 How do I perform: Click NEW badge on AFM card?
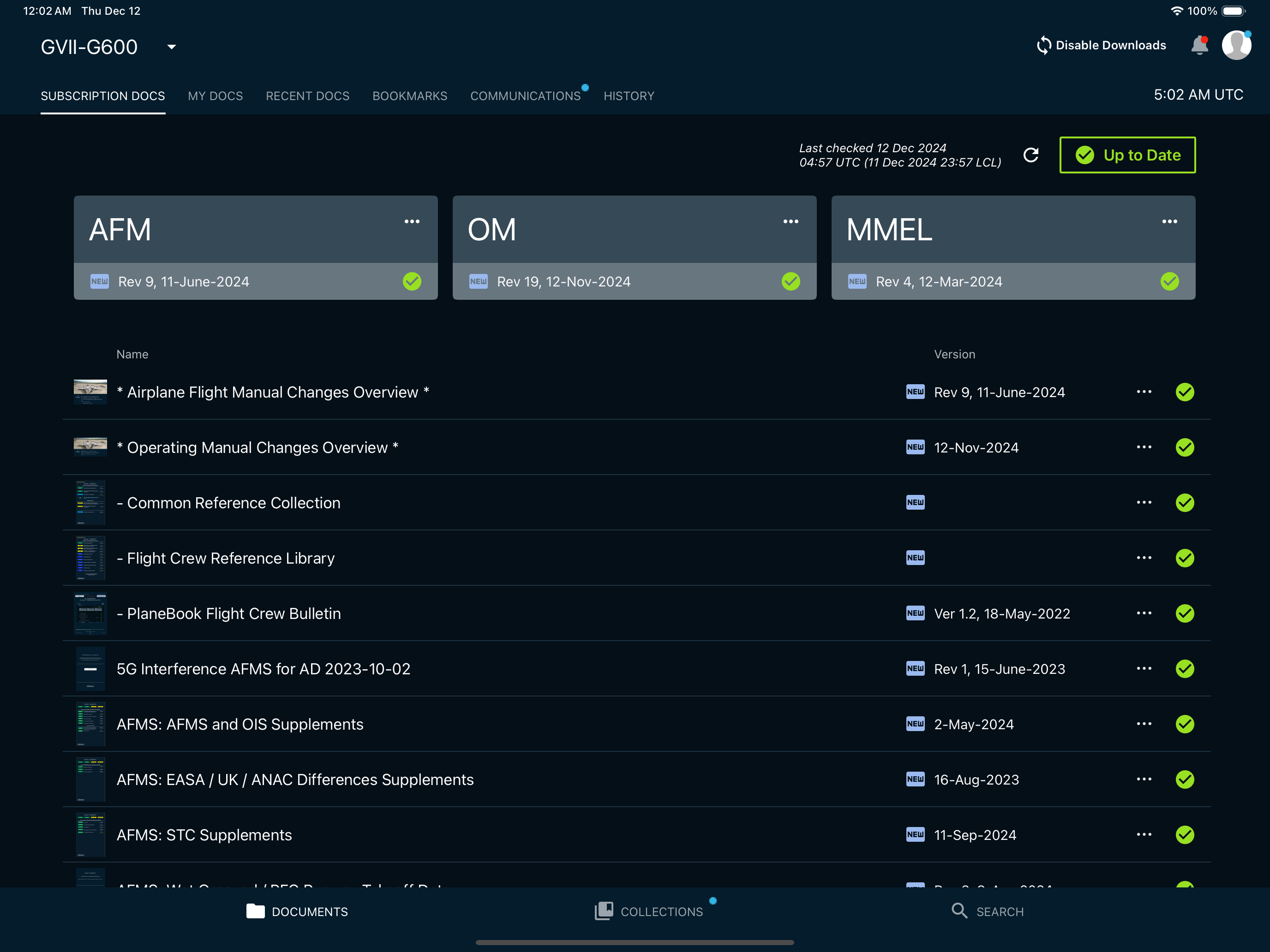99,281
